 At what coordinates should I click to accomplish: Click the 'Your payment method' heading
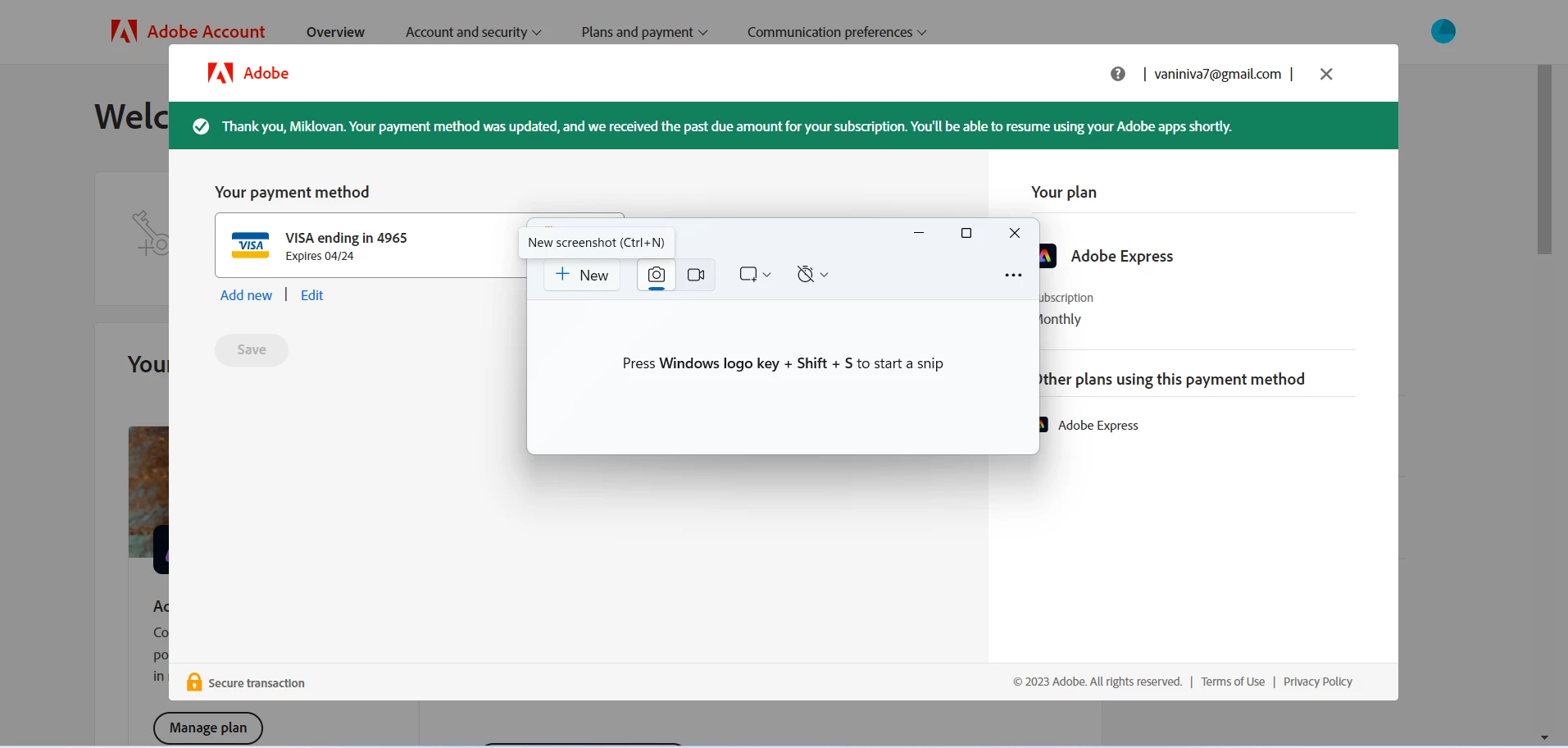coord(292,192)
